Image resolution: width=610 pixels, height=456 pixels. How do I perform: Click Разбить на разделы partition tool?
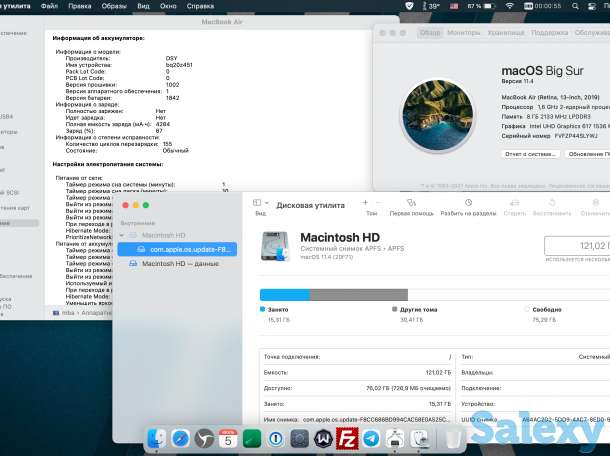468,207
